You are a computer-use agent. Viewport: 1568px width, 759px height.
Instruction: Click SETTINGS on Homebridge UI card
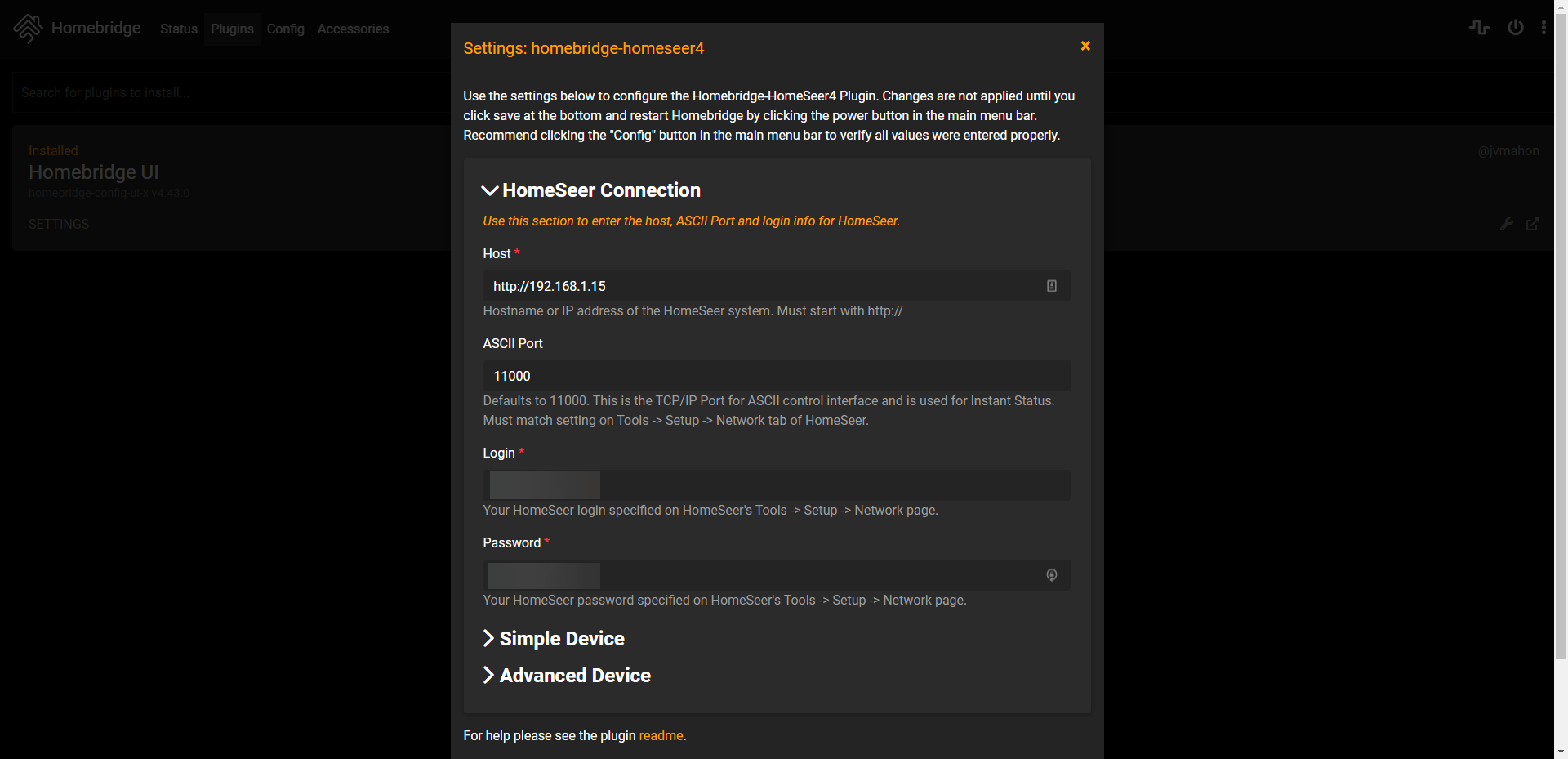(x=59, y=224)
